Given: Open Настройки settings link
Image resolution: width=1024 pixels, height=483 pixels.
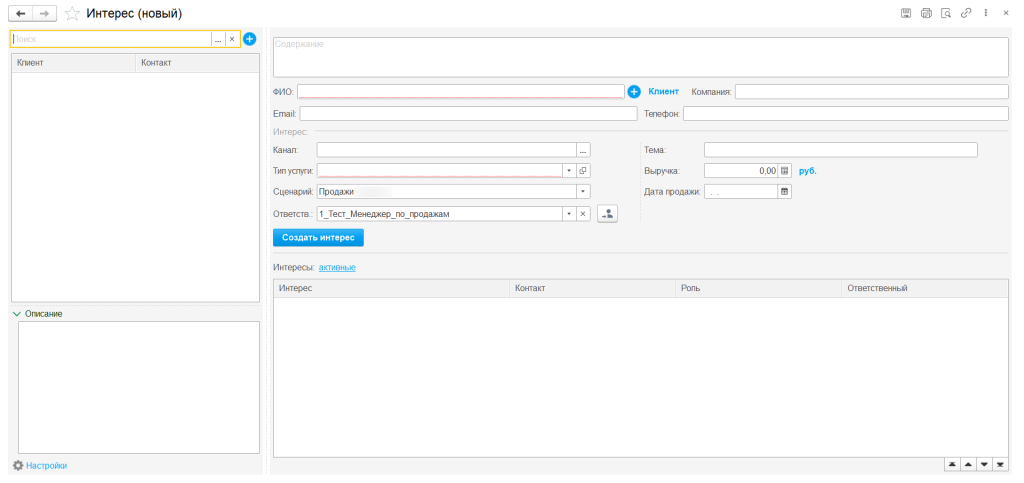Looking at the screenshot, I should [46, 466].
